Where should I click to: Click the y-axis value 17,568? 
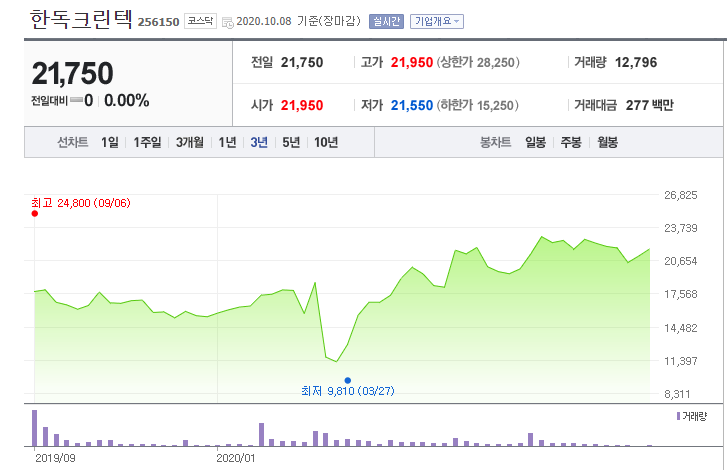[681, 294]
